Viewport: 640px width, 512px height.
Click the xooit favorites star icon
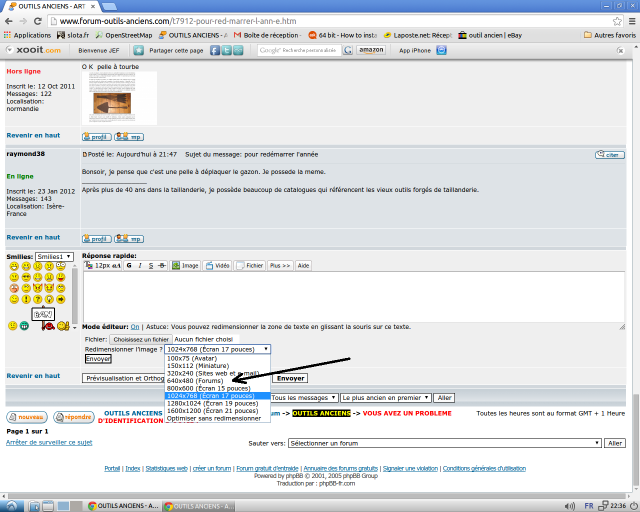(x=139, y=50)
